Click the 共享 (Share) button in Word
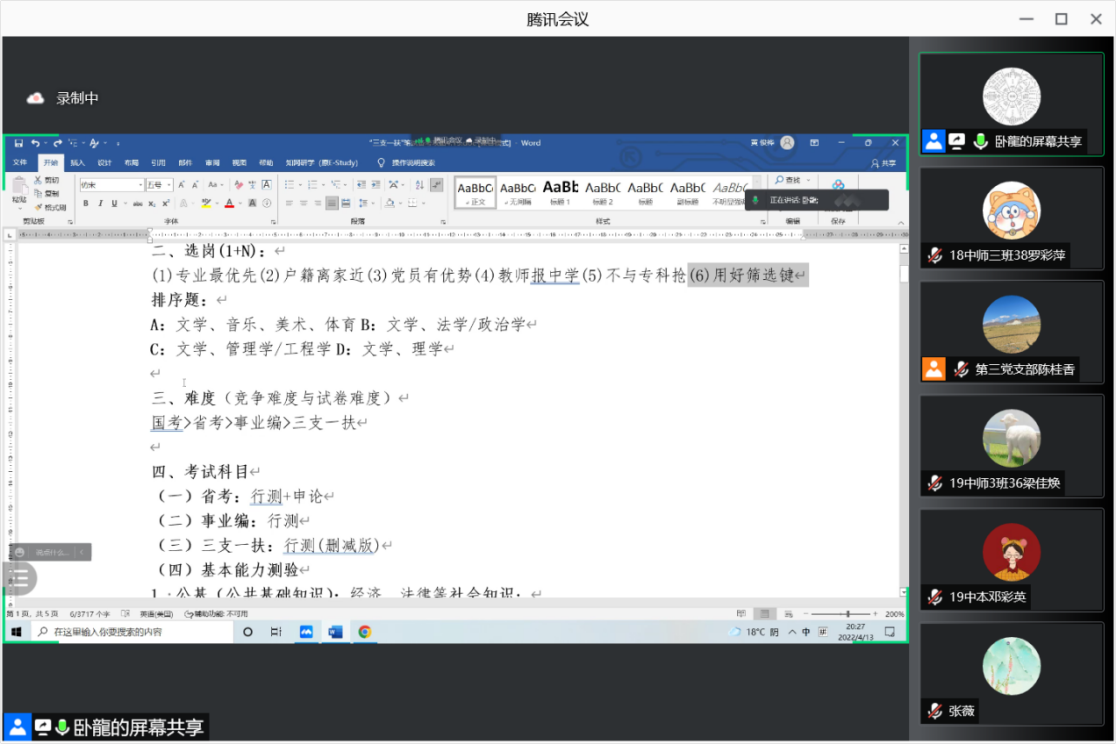This screenshot has height=744, width=1116. tap(883, 163)
